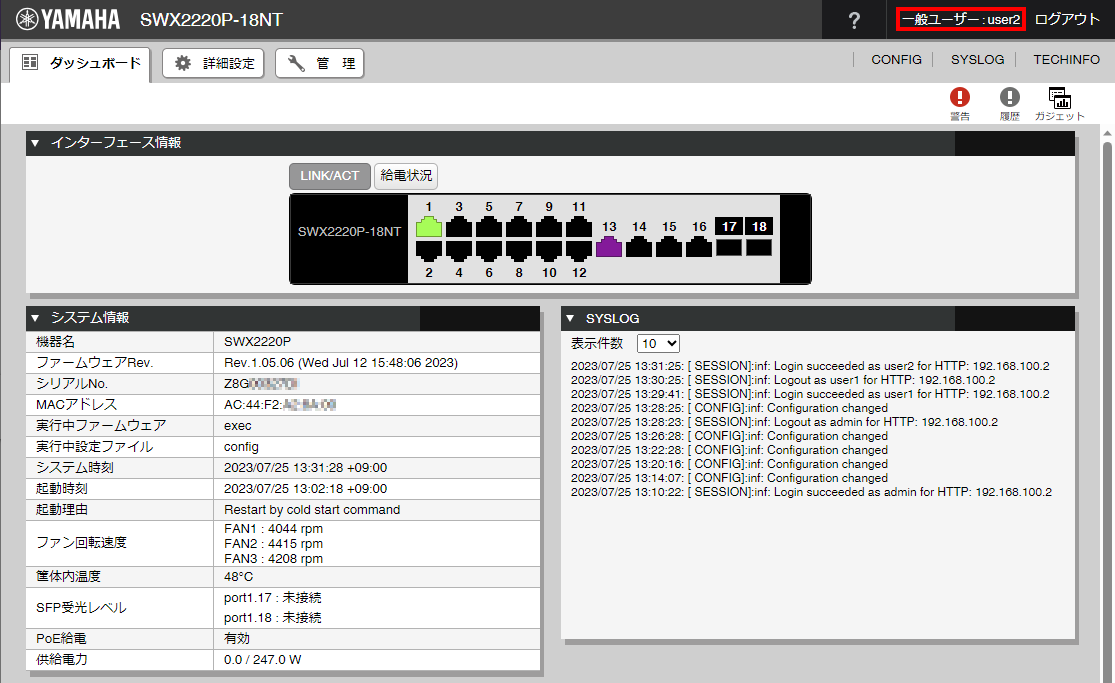Image resolution: width=1115 pixels, height=683 pixels.
Task: Collapse the インターフェース情報 panel
Action: click(35, 143)
